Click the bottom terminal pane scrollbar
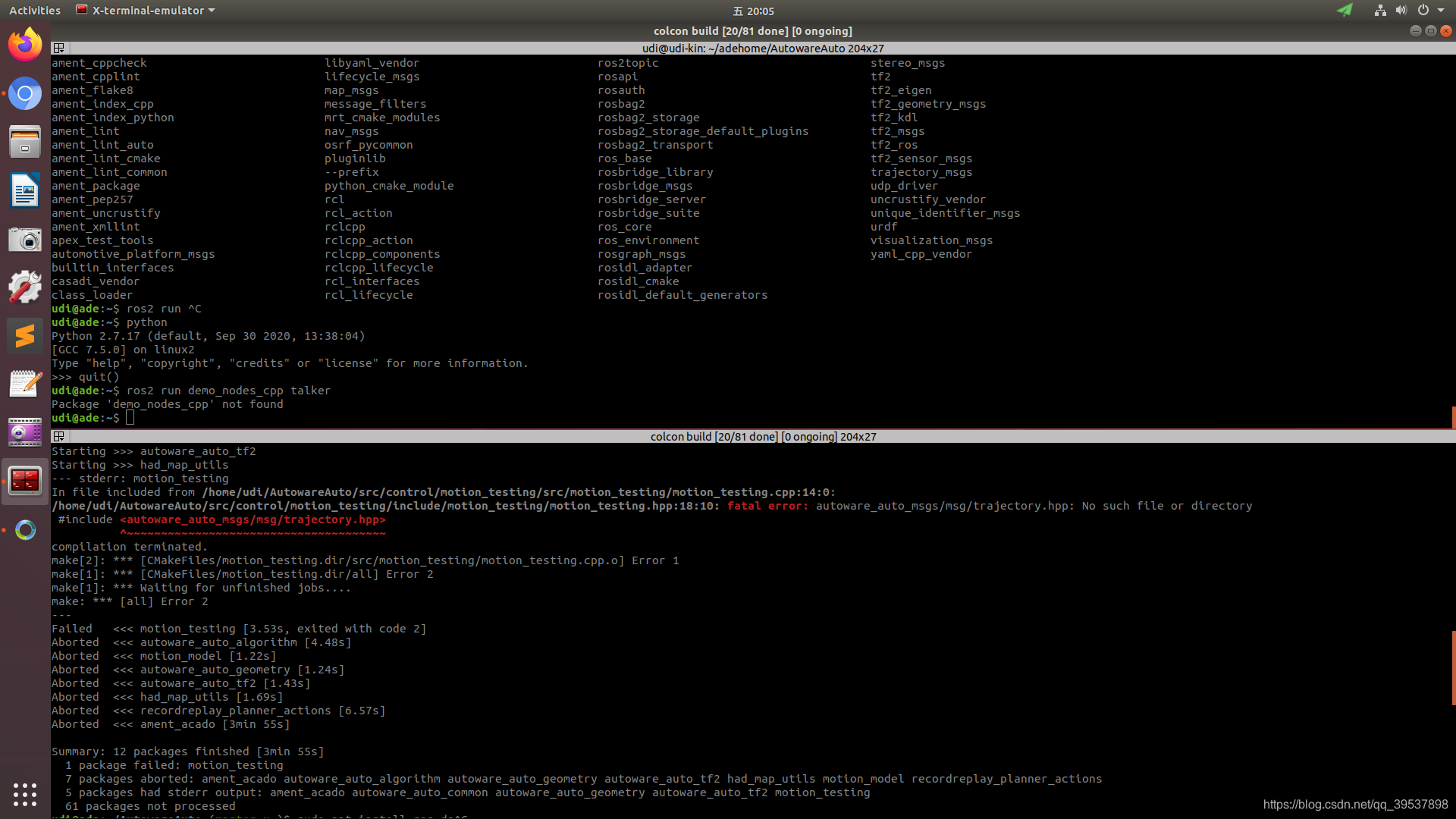This screenshot has height=819, width=1456. (1453, 667)
